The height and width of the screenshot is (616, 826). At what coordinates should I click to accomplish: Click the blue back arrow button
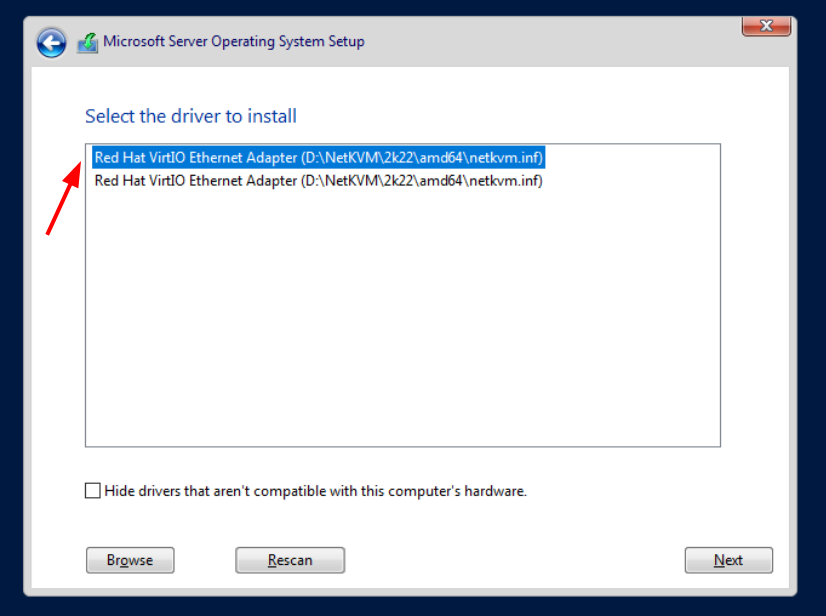tap(51, 42)
